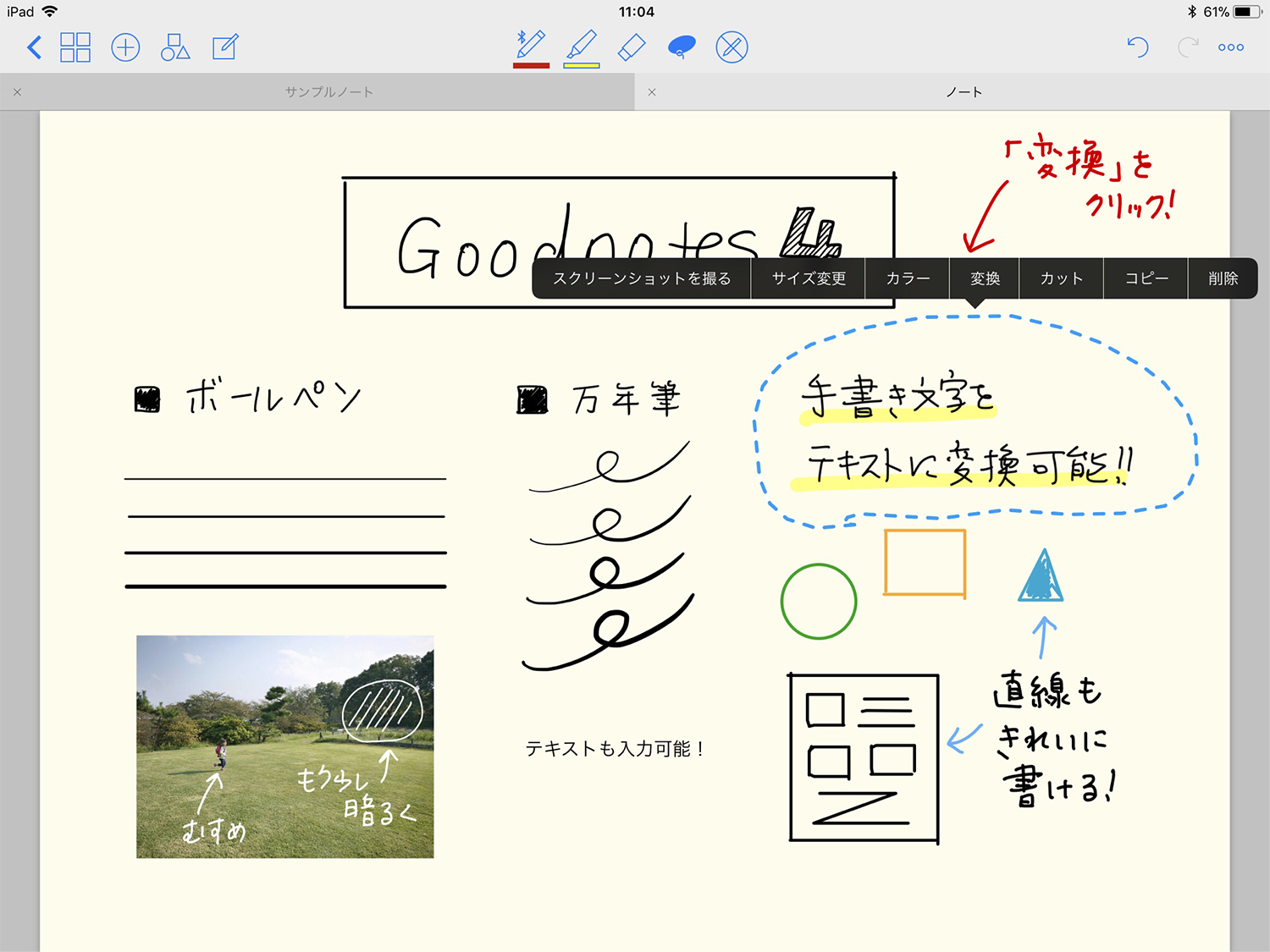Tap the orange rectangle shape
Image resolution: width=1270 pixels, height=952 pixels.
point(925,564)
